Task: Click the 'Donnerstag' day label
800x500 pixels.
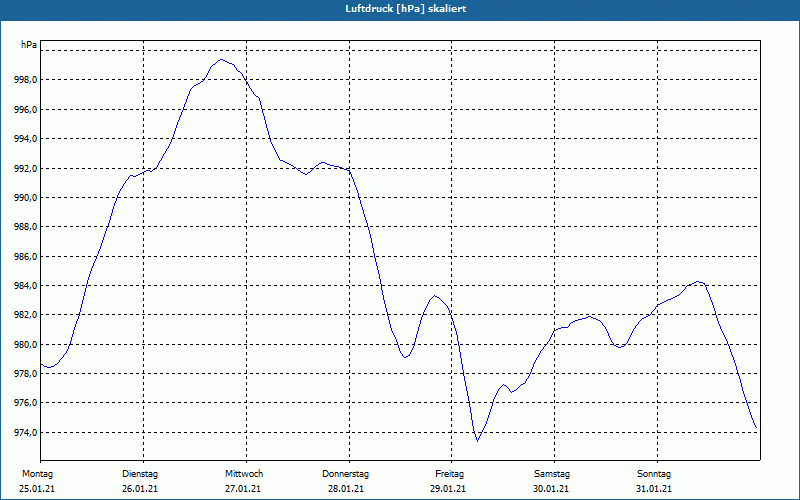Action: coord(345,474)
